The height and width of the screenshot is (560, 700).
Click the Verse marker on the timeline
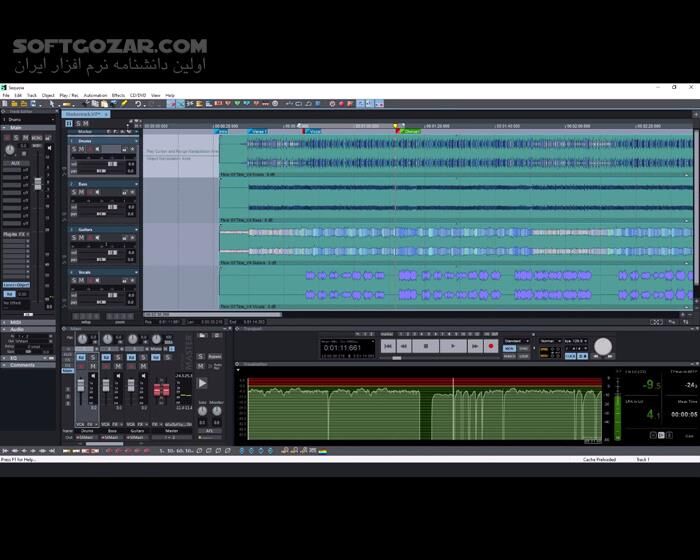[x=258, y=131]
